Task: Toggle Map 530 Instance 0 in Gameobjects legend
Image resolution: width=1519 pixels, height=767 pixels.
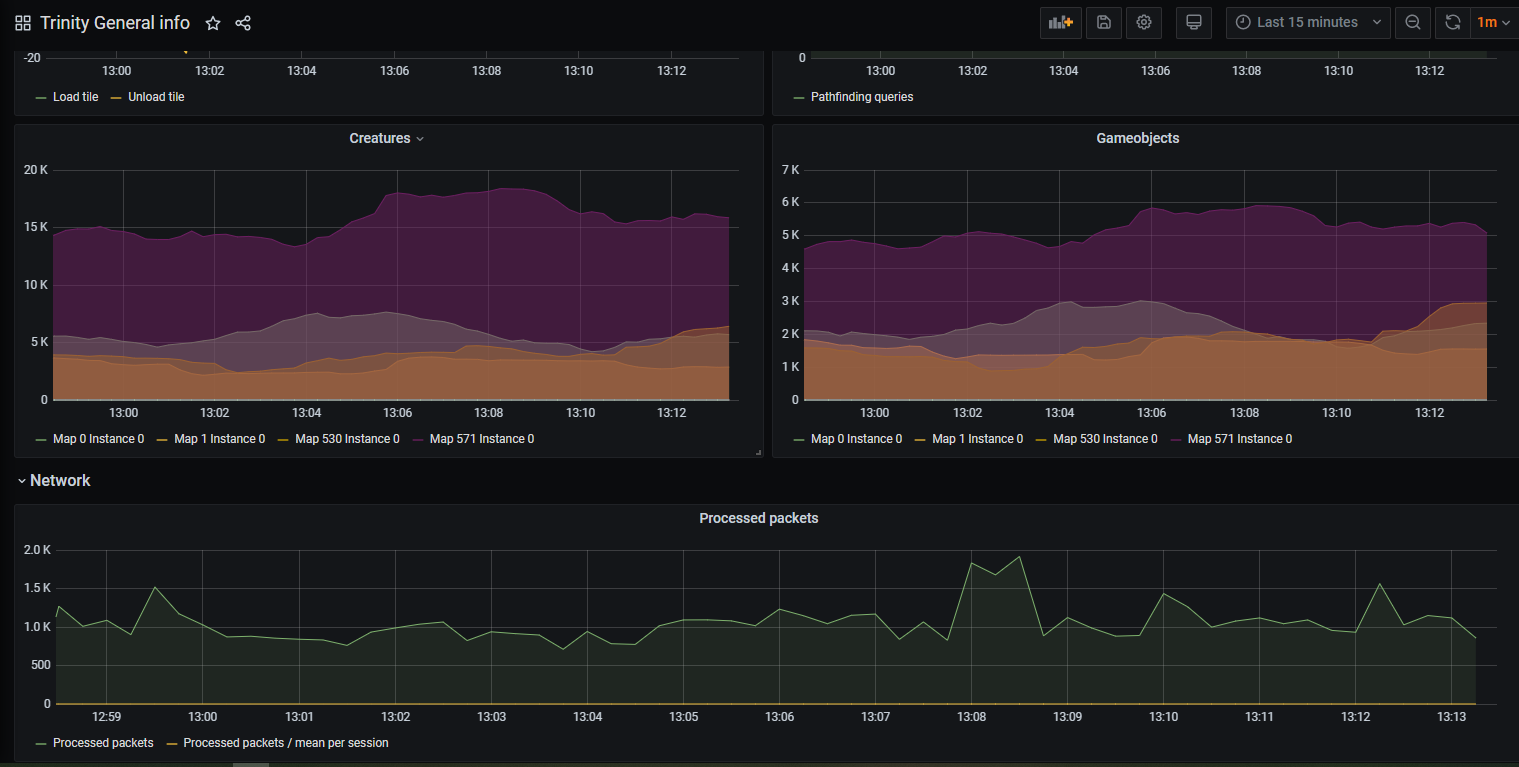Action: point(1105,439)
